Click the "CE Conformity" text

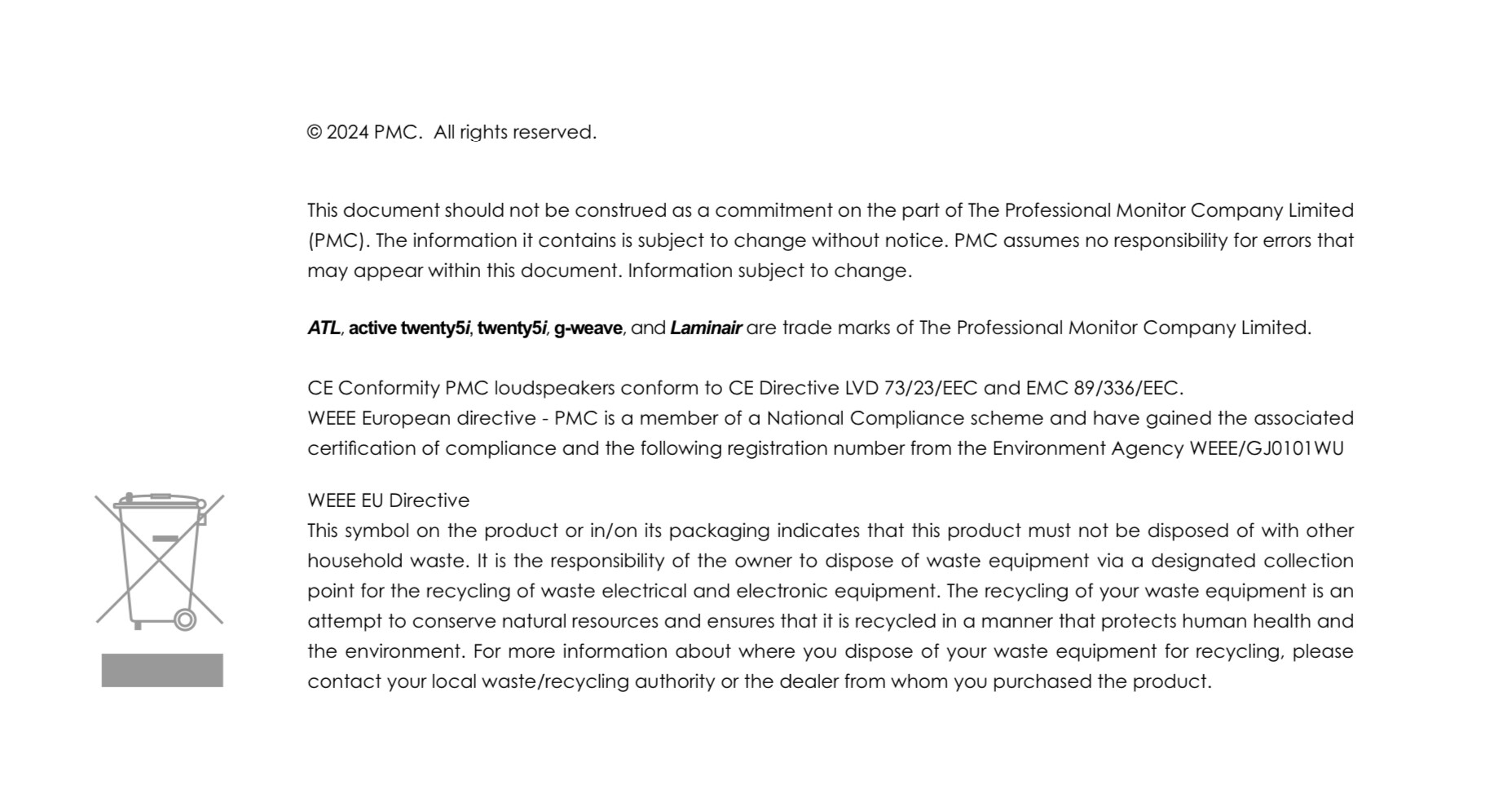coord(373,388)
